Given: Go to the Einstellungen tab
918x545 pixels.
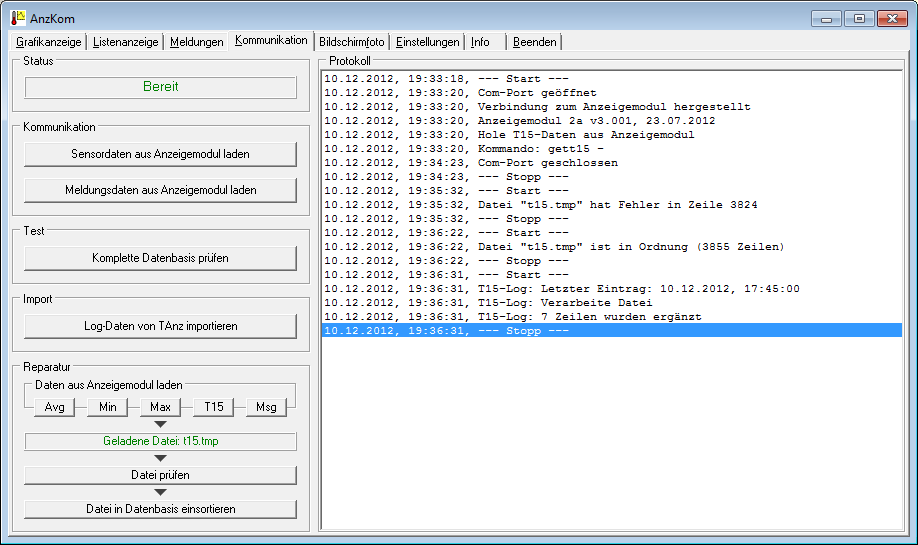Looking at the screenshot, I should [x=427, y=42].
